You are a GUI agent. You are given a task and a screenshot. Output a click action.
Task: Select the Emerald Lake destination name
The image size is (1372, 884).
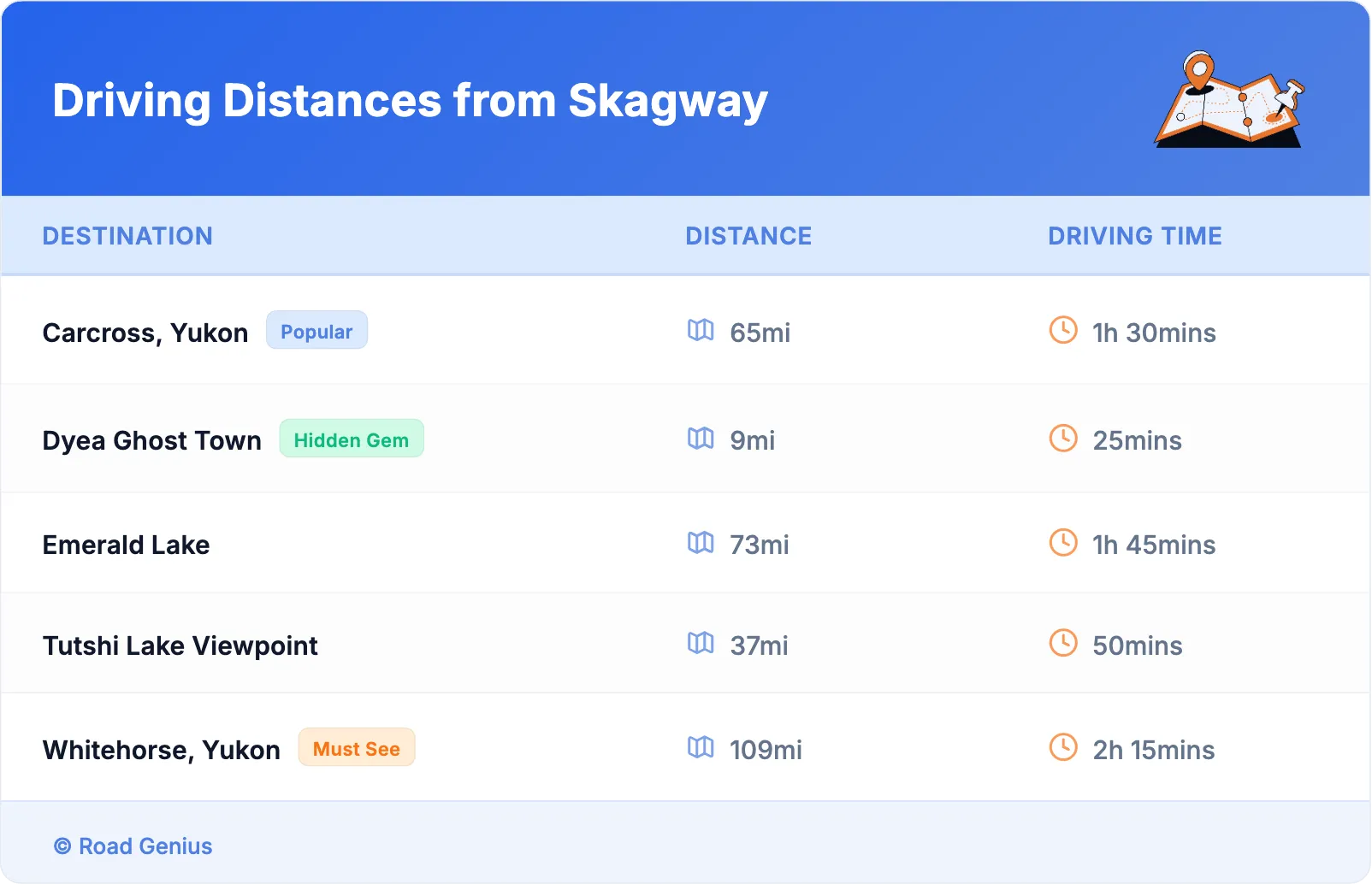[126, 545]
